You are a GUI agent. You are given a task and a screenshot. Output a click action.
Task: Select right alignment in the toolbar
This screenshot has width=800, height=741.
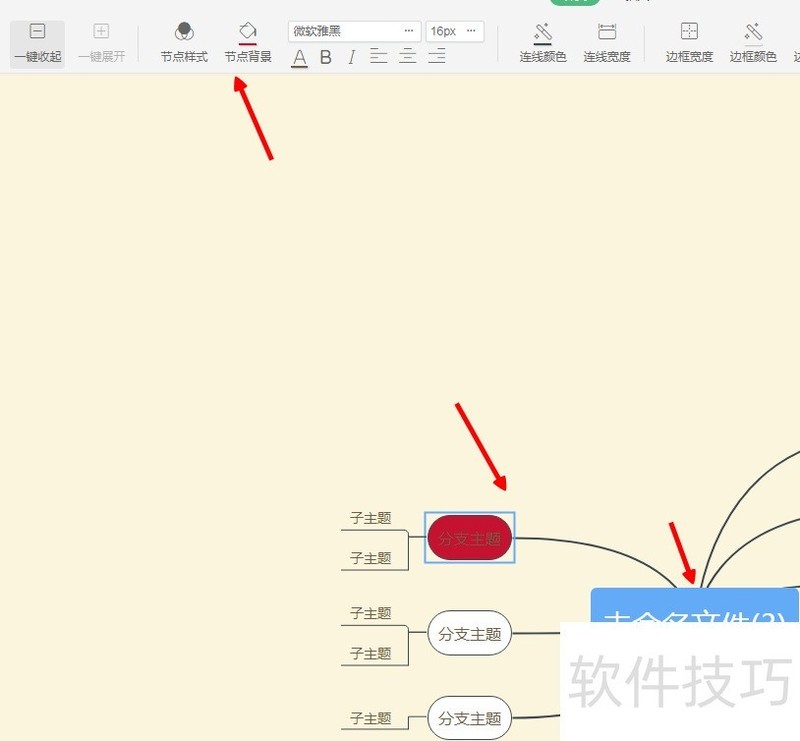(x=437, y=57)
